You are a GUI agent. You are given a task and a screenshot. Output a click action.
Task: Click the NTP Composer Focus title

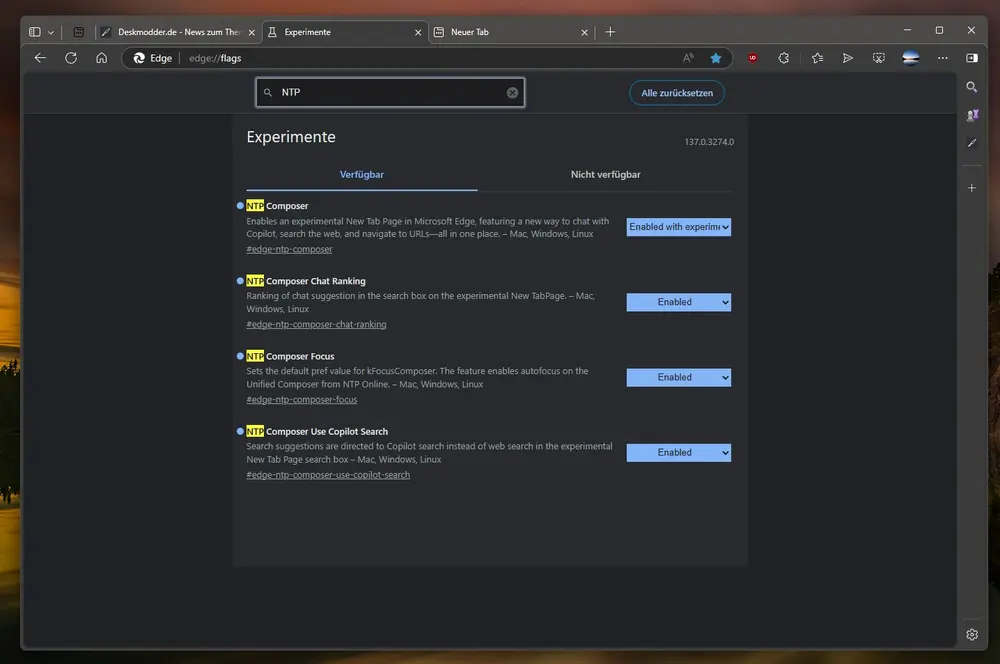pyautogui.click(x=290, y=357)
